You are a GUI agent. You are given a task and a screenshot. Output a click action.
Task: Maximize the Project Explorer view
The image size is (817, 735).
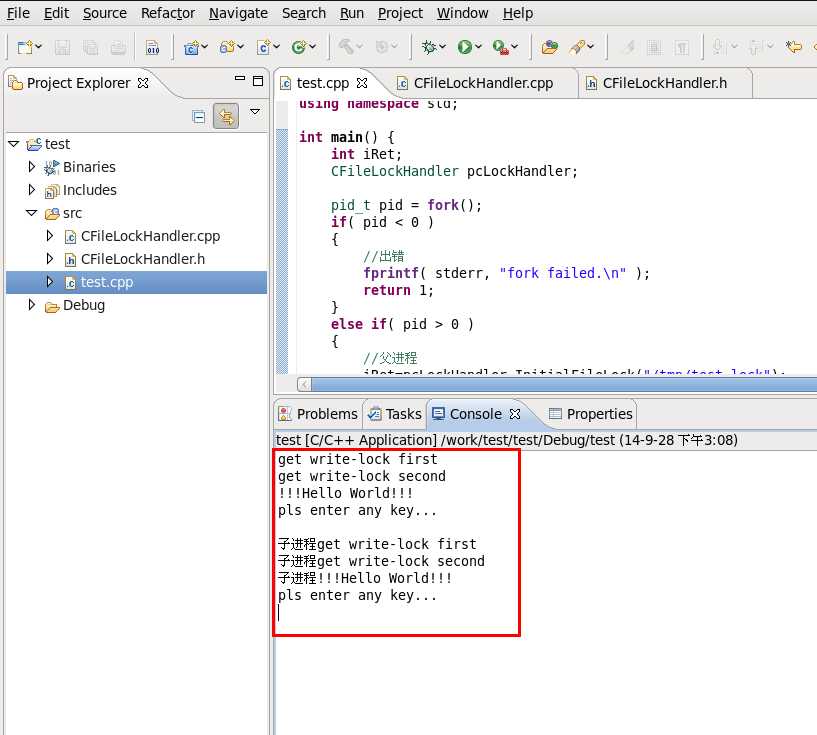pyautogui.click(x=258, y=81)
